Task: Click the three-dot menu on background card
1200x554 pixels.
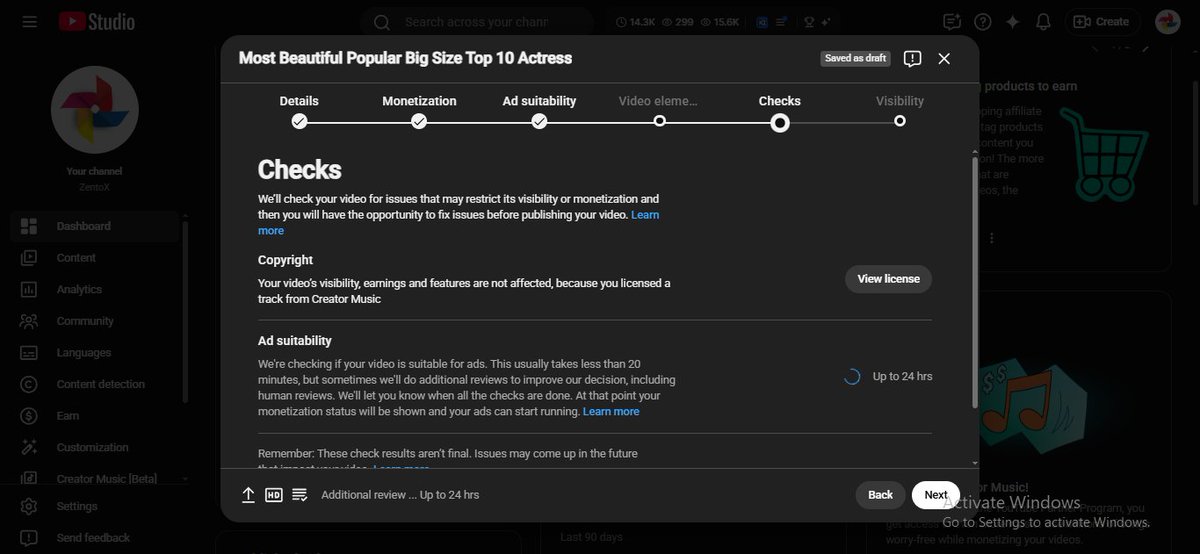Action: pos(992,238)
